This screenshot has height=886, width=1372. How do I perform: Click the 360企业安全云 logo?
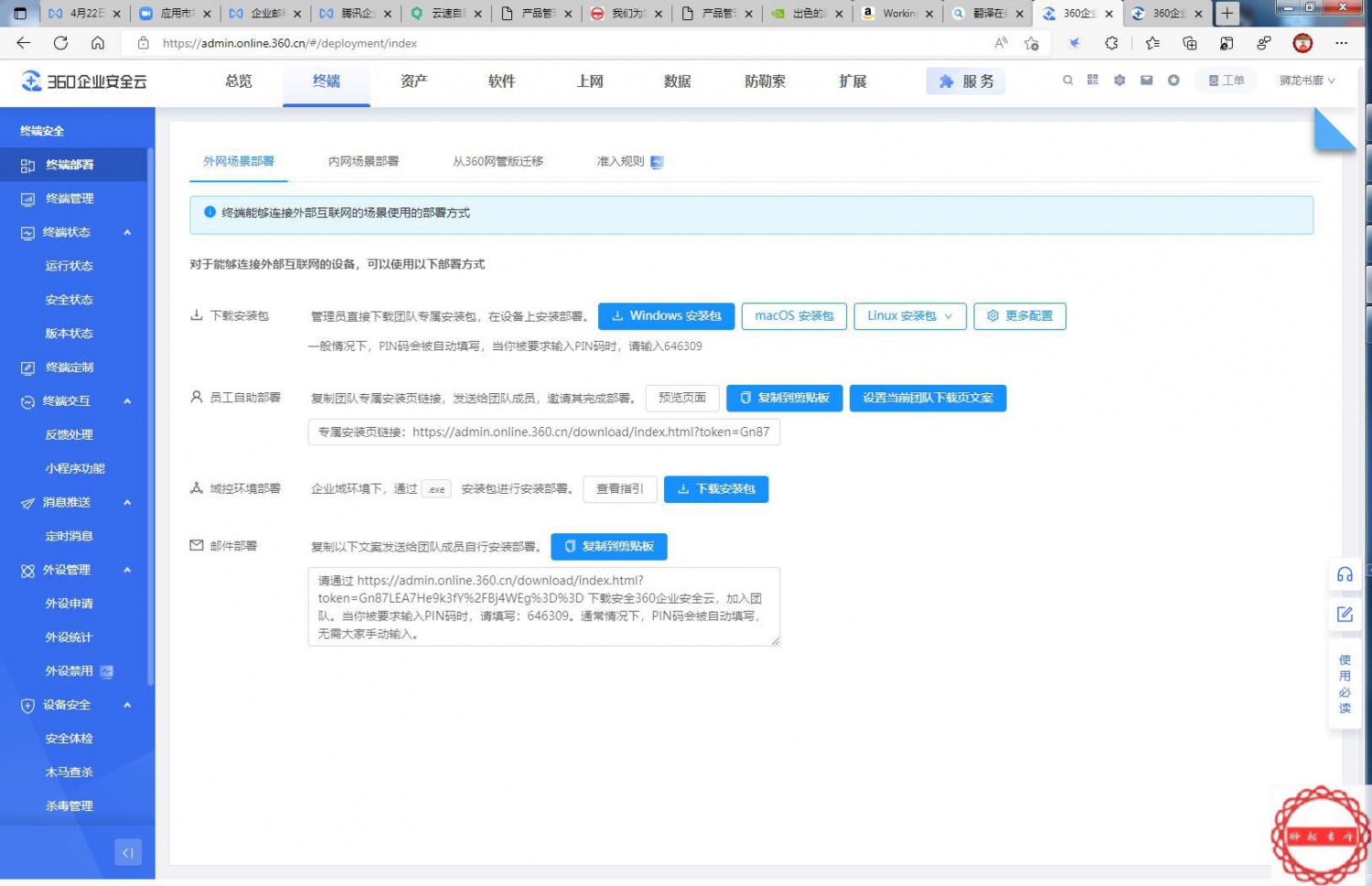(84, 81)
